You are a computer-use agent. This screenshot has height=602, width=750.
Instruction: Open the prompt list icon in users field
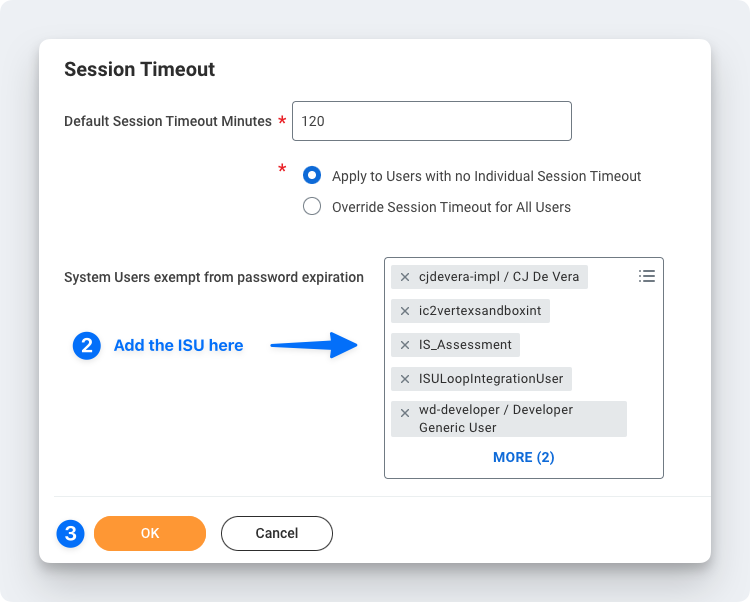[x=647, y=276]
